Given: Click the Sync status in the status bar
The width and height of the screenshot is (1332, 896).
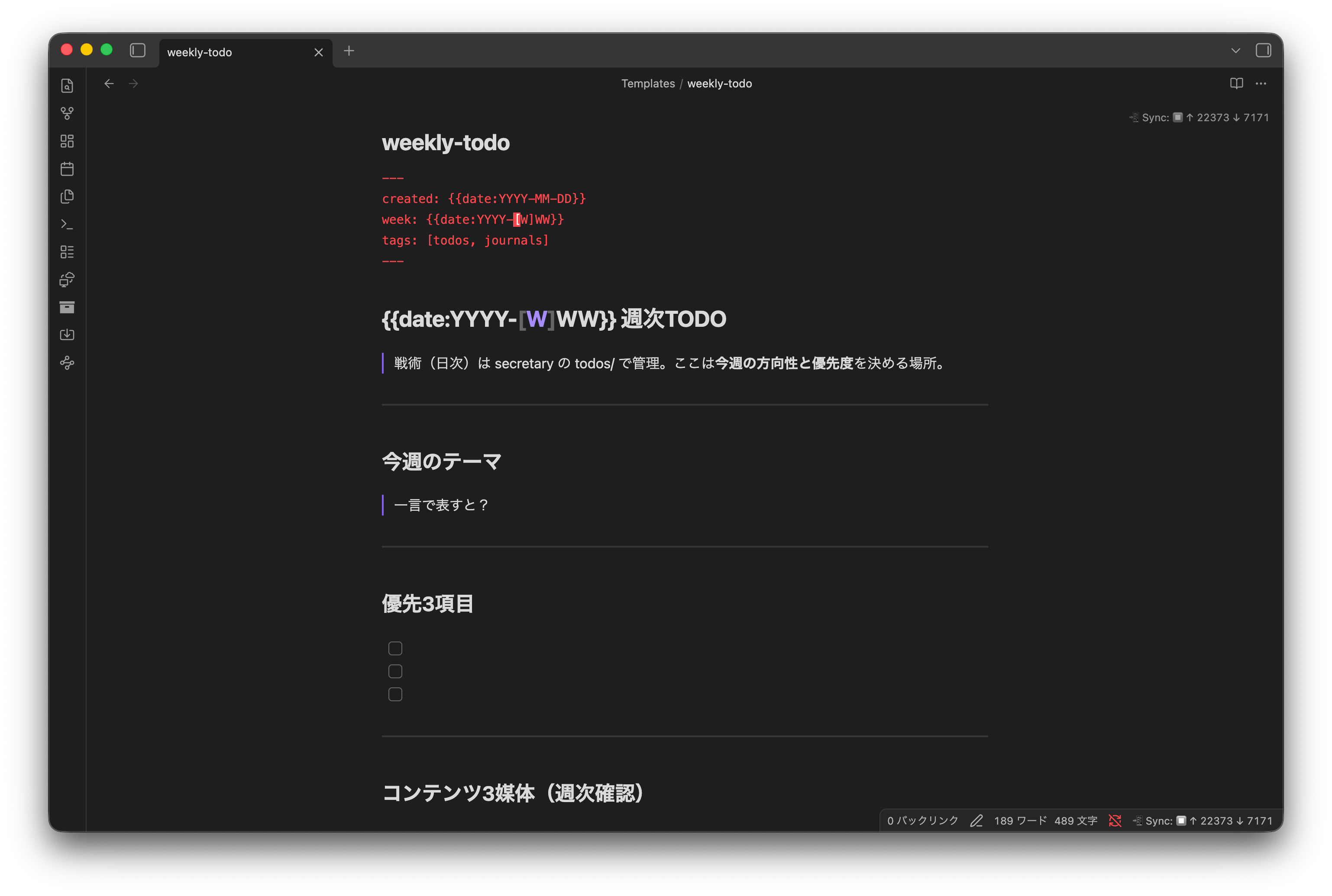Looking at the screenshot, I should click(1202, 821).
